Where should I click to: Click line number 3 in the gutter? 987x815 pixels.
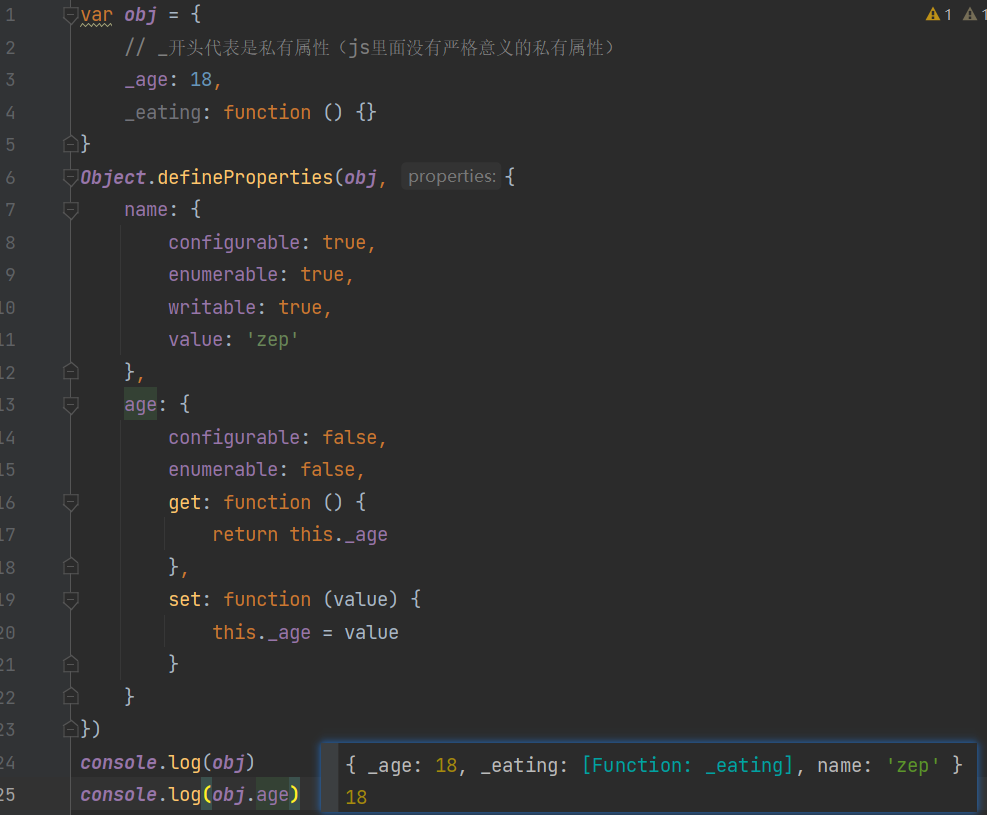click(x=10, y=80)
